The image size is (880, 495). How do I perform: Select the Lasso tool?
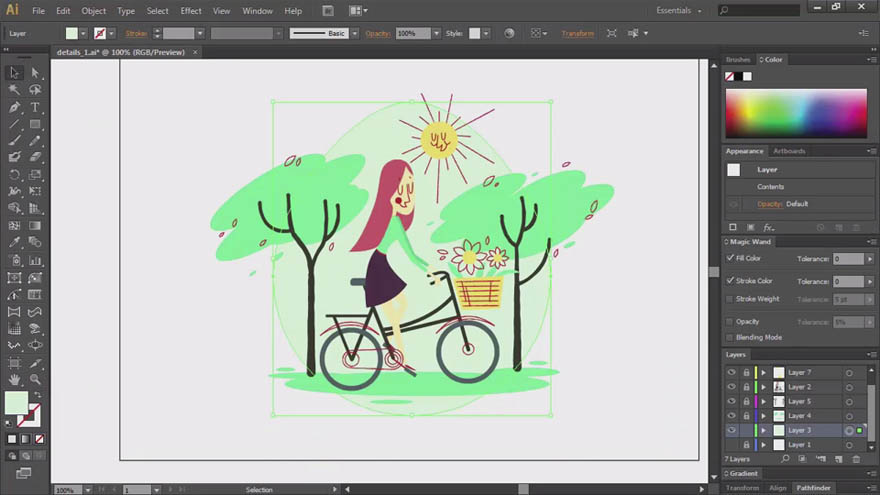click(35, 90)
